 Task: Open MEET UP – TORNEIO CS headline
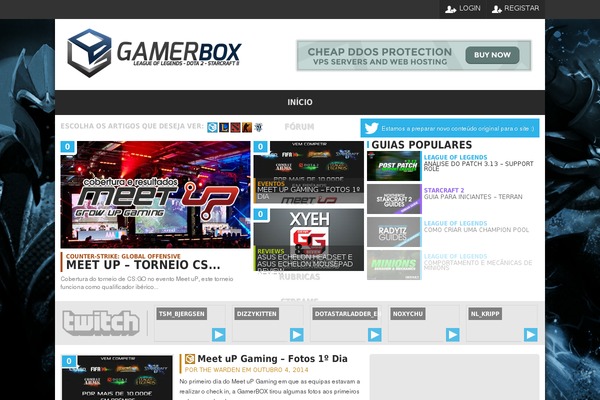click(143, 265)
